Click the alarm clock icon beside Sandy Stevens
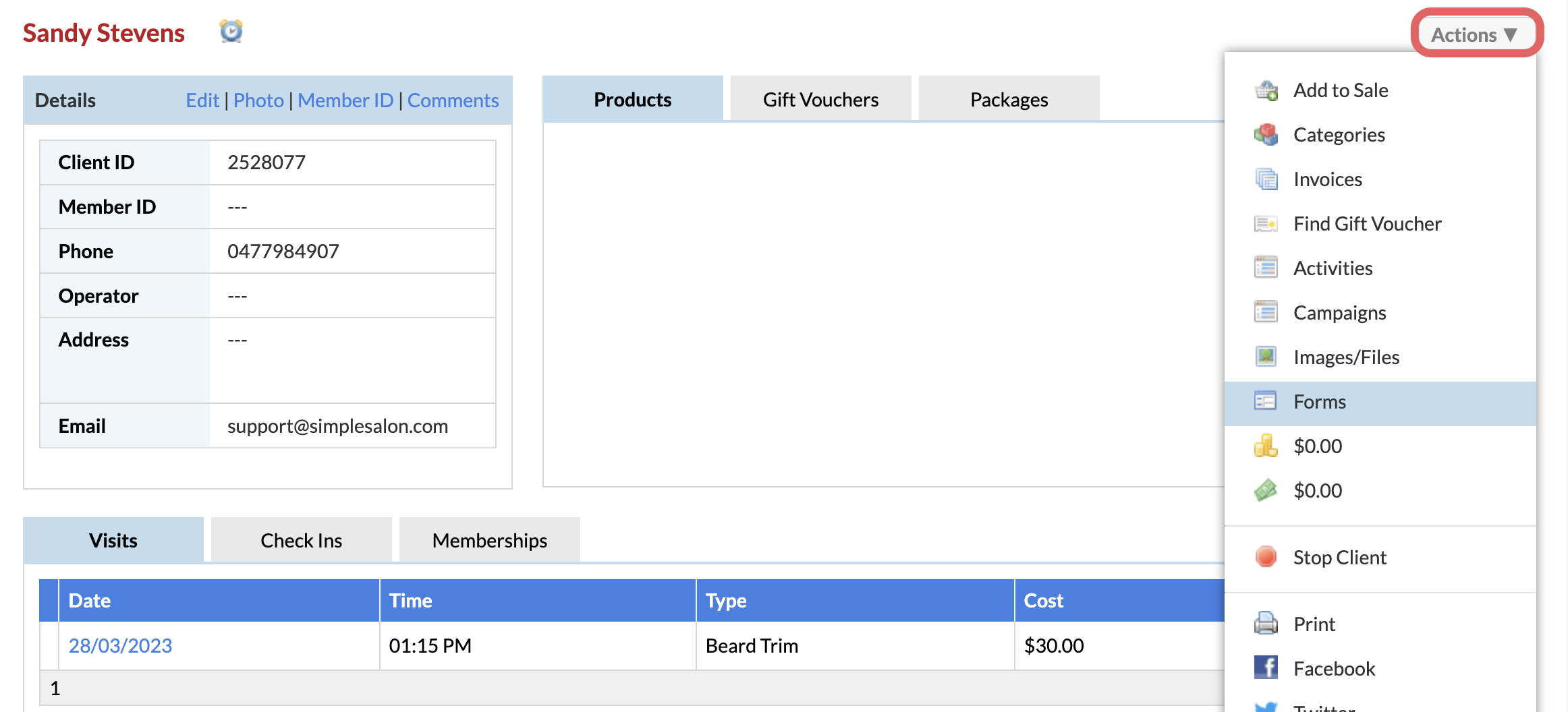 coord(231,32)
